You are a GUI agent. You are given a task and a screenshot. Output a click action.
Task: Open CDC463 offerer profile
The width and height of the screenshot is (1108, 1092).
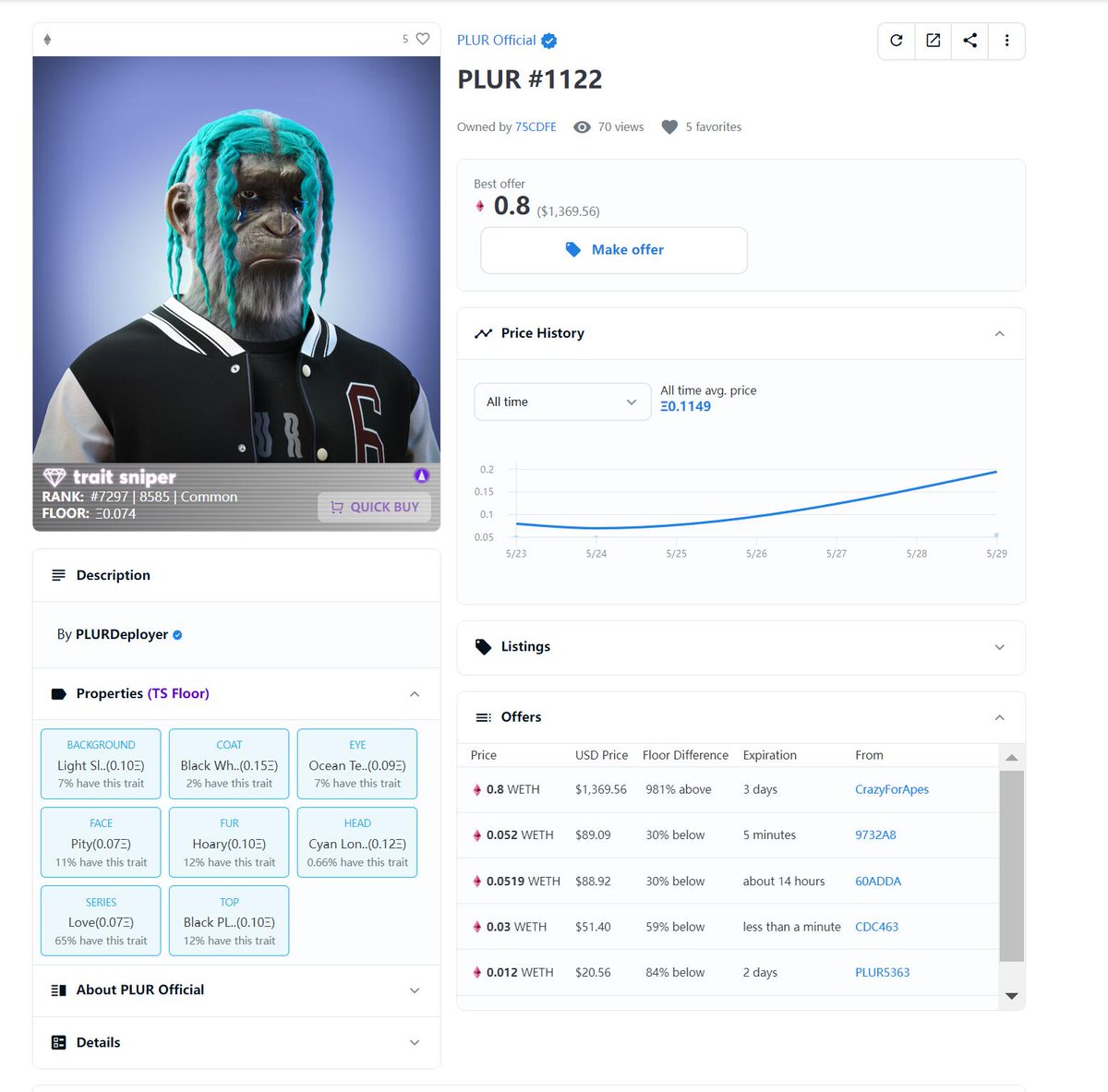(876, 927)
